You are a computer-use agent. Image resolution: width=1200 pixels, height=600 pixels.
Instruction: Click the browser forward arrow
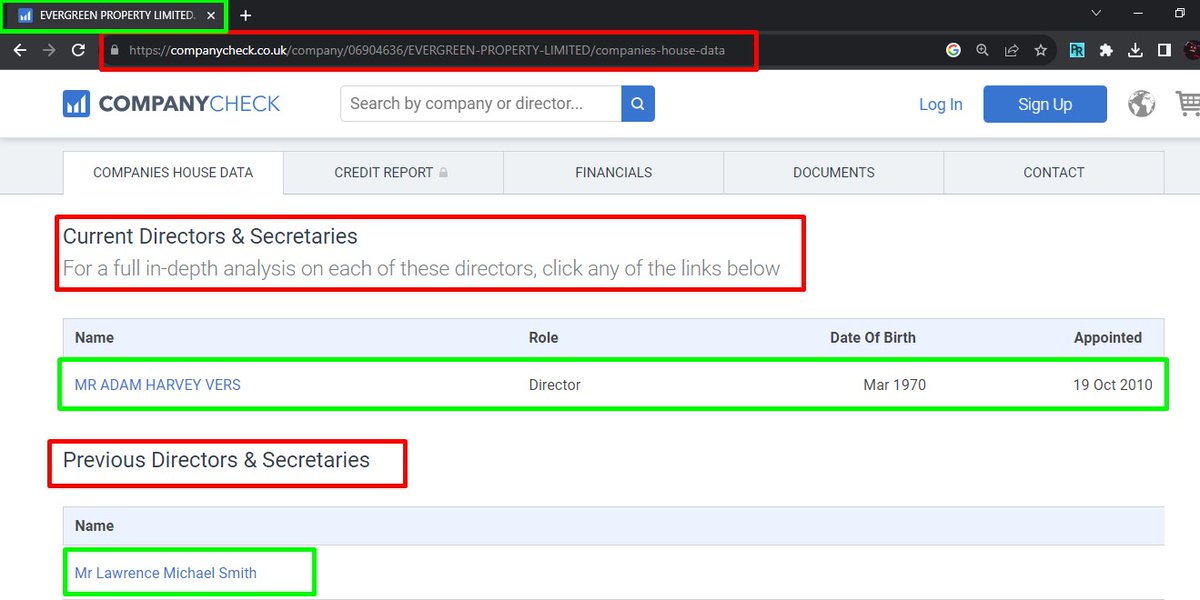point(49,49)
